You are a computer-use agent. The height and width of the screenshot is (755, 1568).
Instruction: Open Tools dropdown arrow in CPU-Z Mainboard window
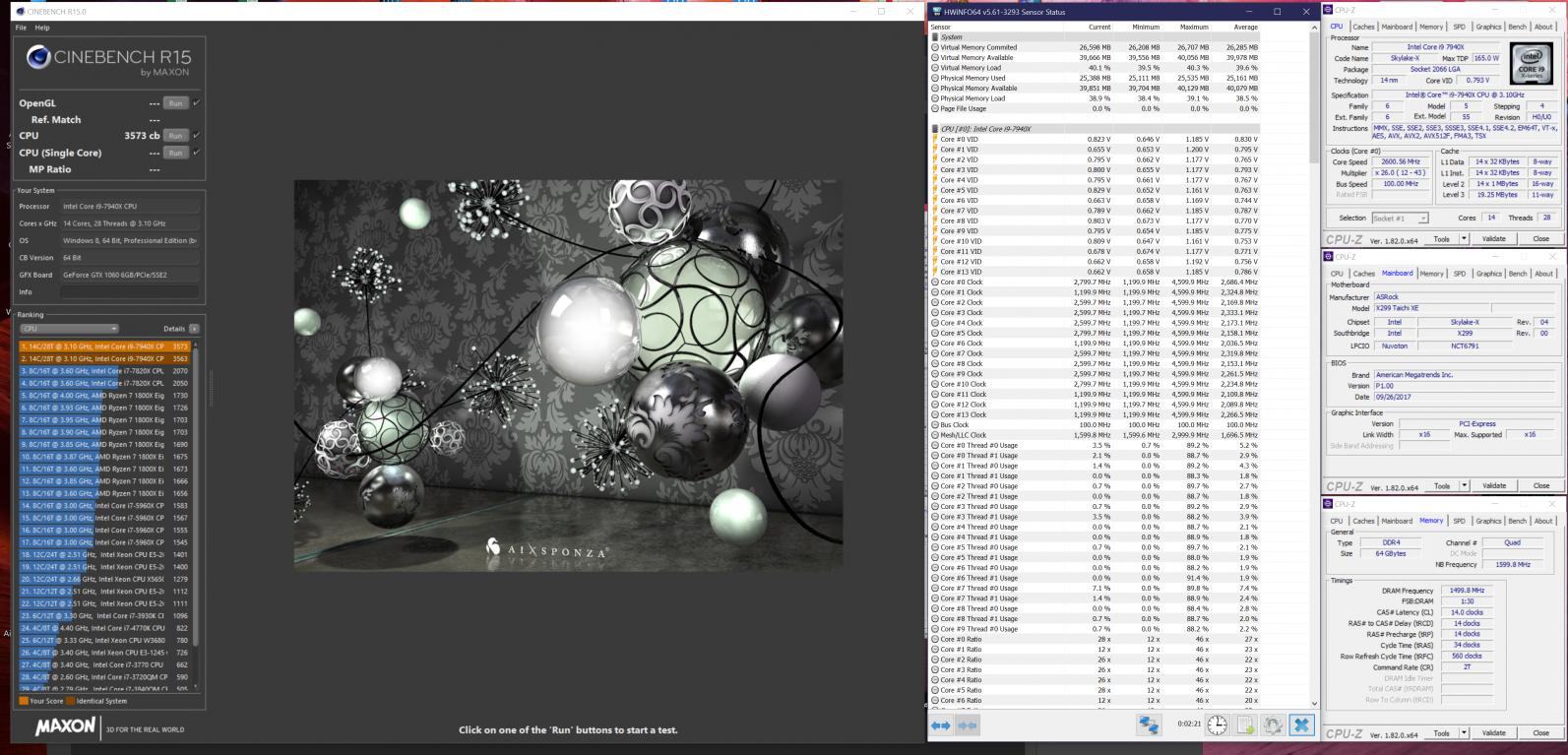coord(1464,485)
